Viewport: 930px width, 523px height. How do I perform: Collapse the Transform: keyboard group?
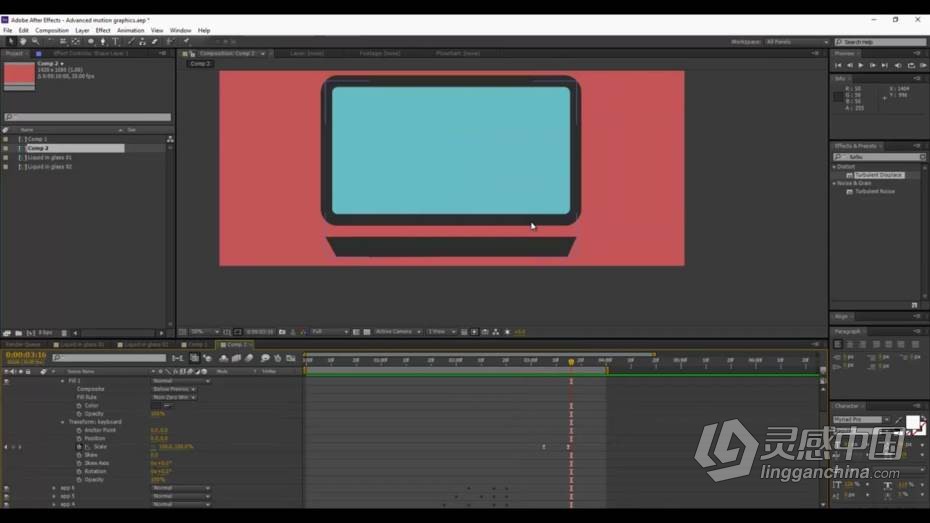click(63, 422)
